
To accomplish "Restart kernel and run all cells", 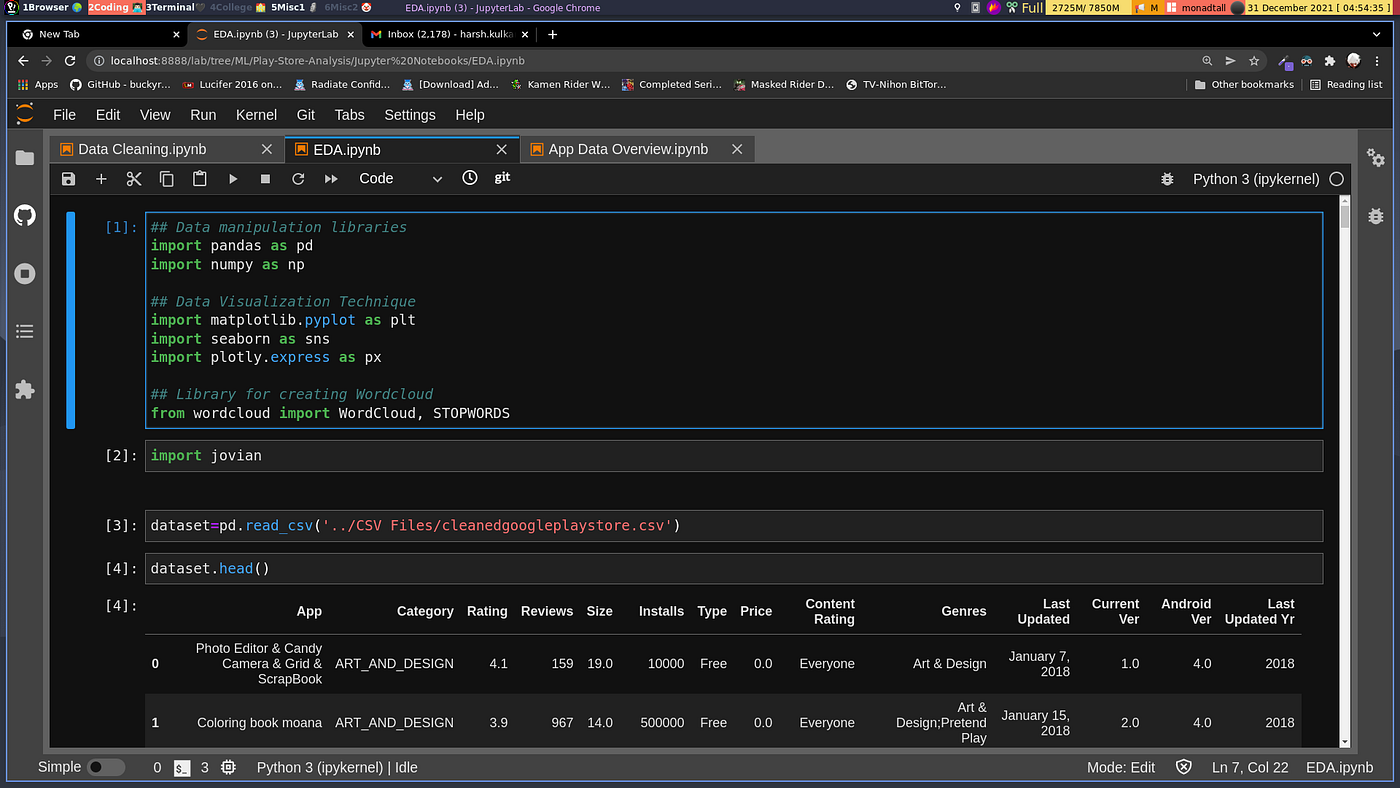I will [331, 179].
